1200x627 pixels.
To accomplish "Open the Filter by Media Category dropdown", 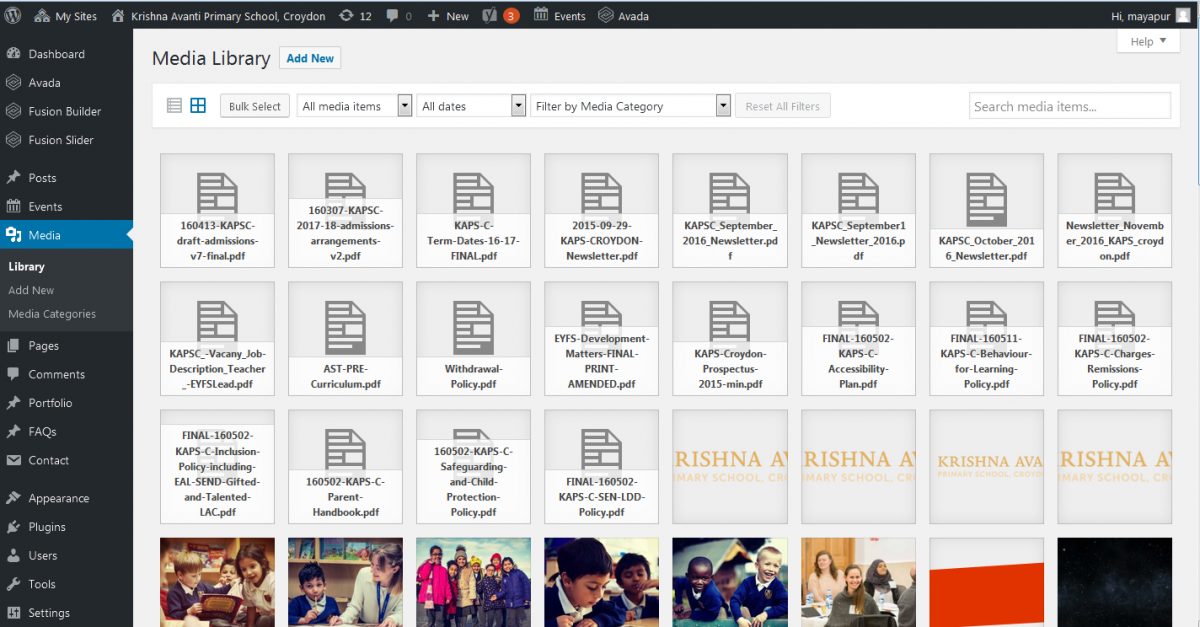I will point(630,104).
